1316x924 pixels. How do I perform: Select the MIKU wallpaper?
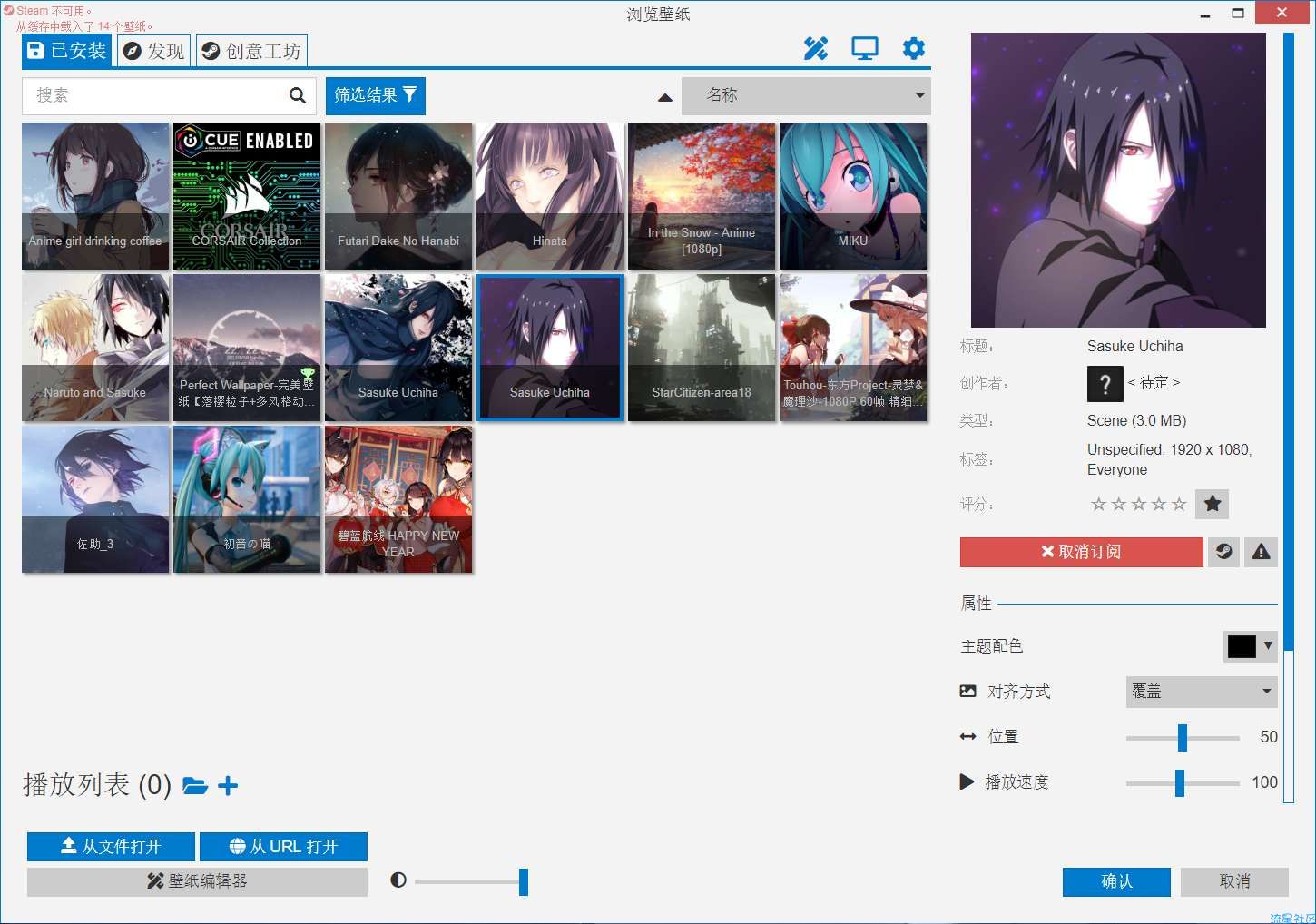(x=853, y=196)
